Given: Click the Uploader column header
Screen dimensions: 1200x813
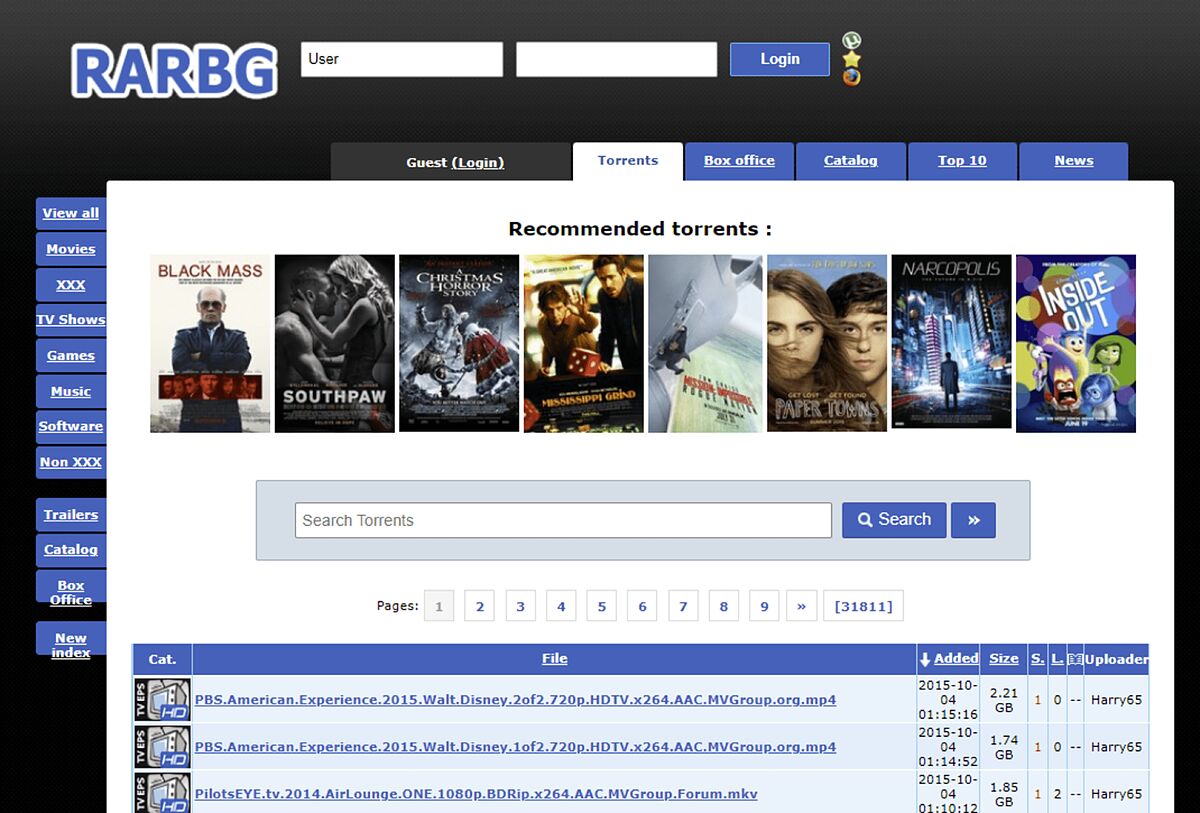Looking at the screenshot, I should (x=1116, y=659).
